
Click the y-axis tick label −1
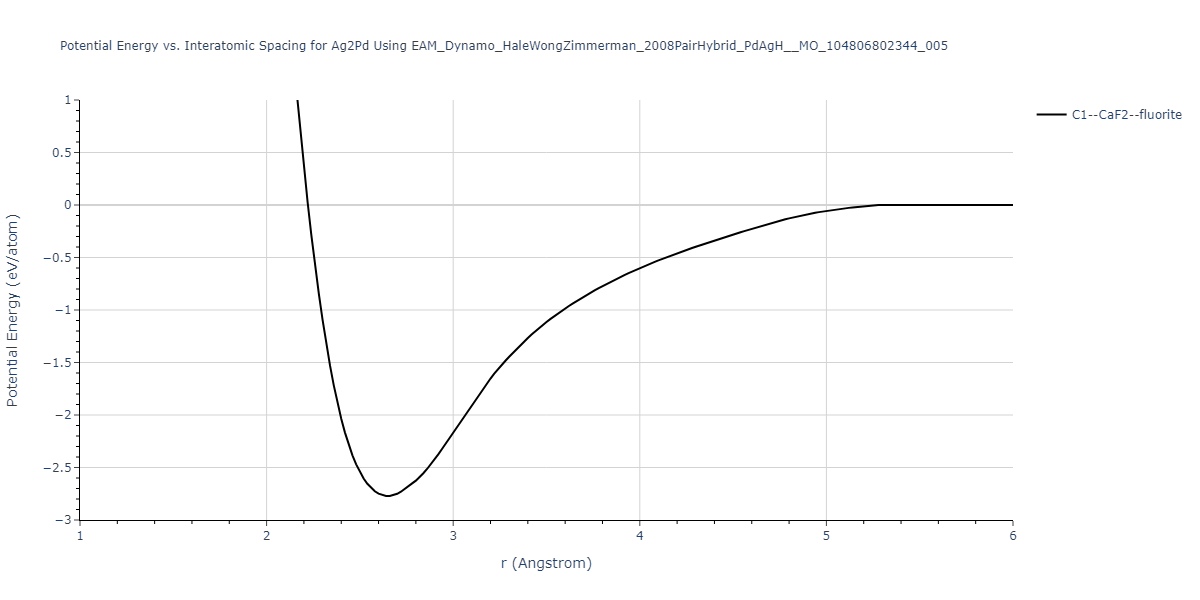coord(63,310)
